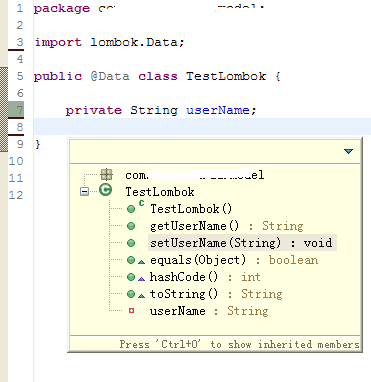Click the package icon in outline
Viewport: 371px width, 382px height.
[x=106, y=174]
